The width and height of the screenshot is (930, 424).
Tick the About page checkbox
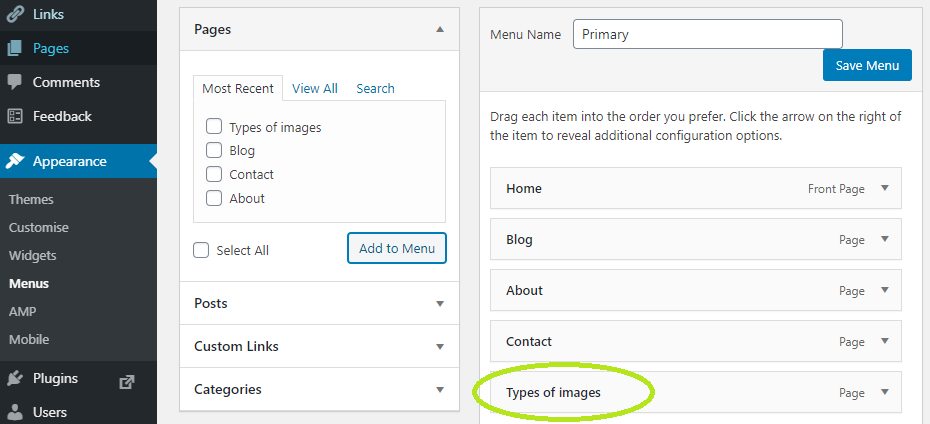pyautogui.click(x=214, y=198)
